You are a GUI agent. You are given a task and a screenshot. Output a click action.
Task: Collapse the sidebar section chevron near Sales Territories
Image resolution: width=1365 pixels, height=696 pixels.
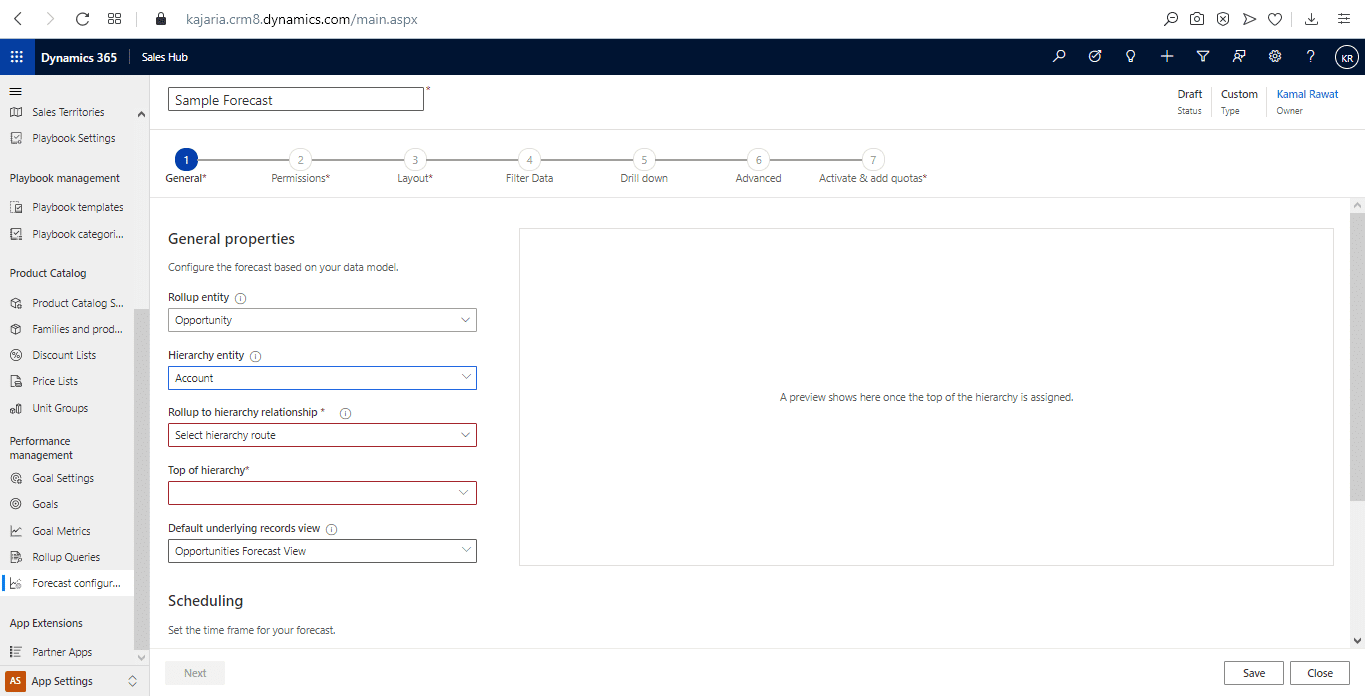(x=141, y=114)
